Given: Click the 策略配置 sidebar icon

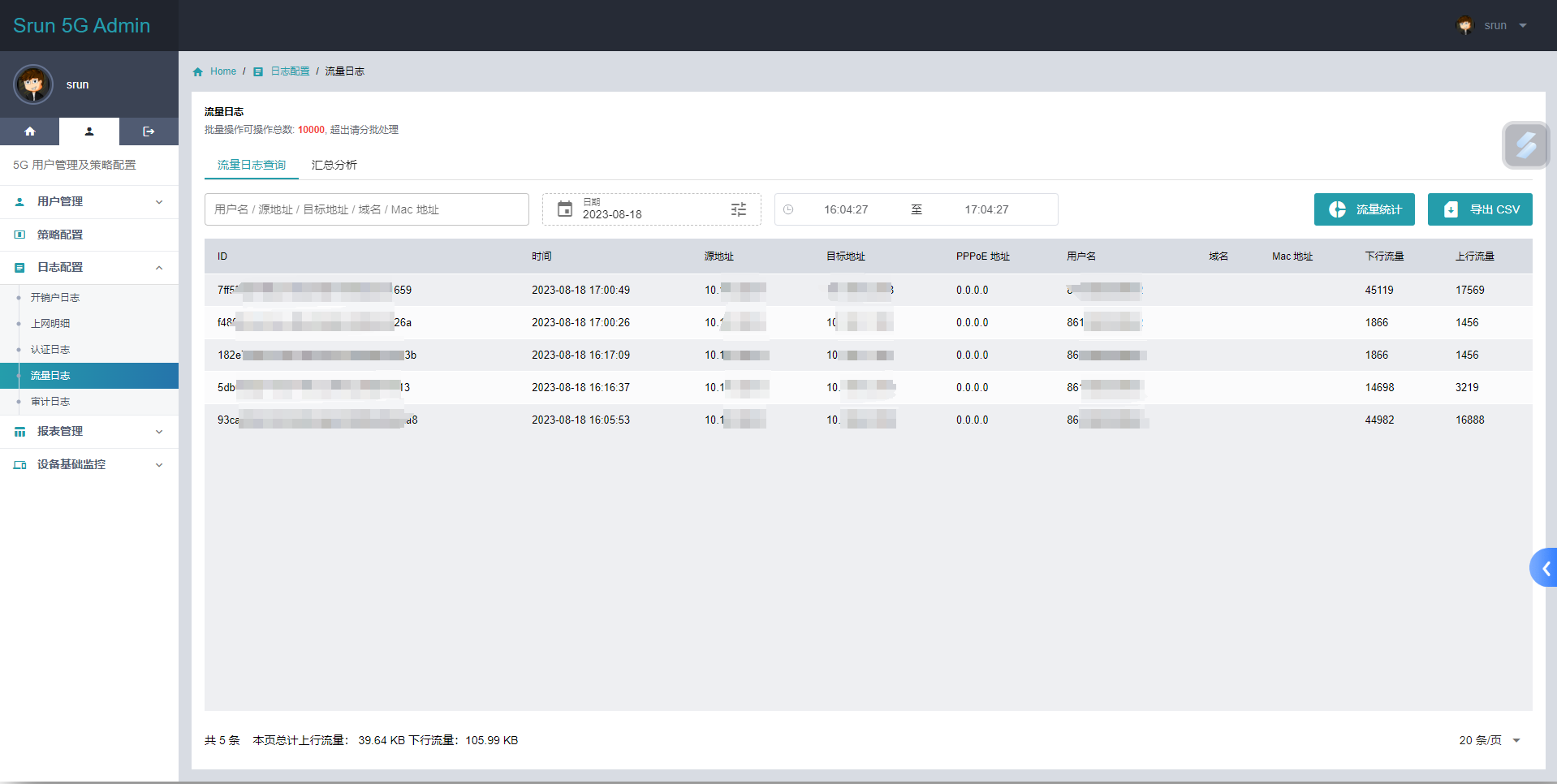Looking at the screenshot, I should pos(20,235).
